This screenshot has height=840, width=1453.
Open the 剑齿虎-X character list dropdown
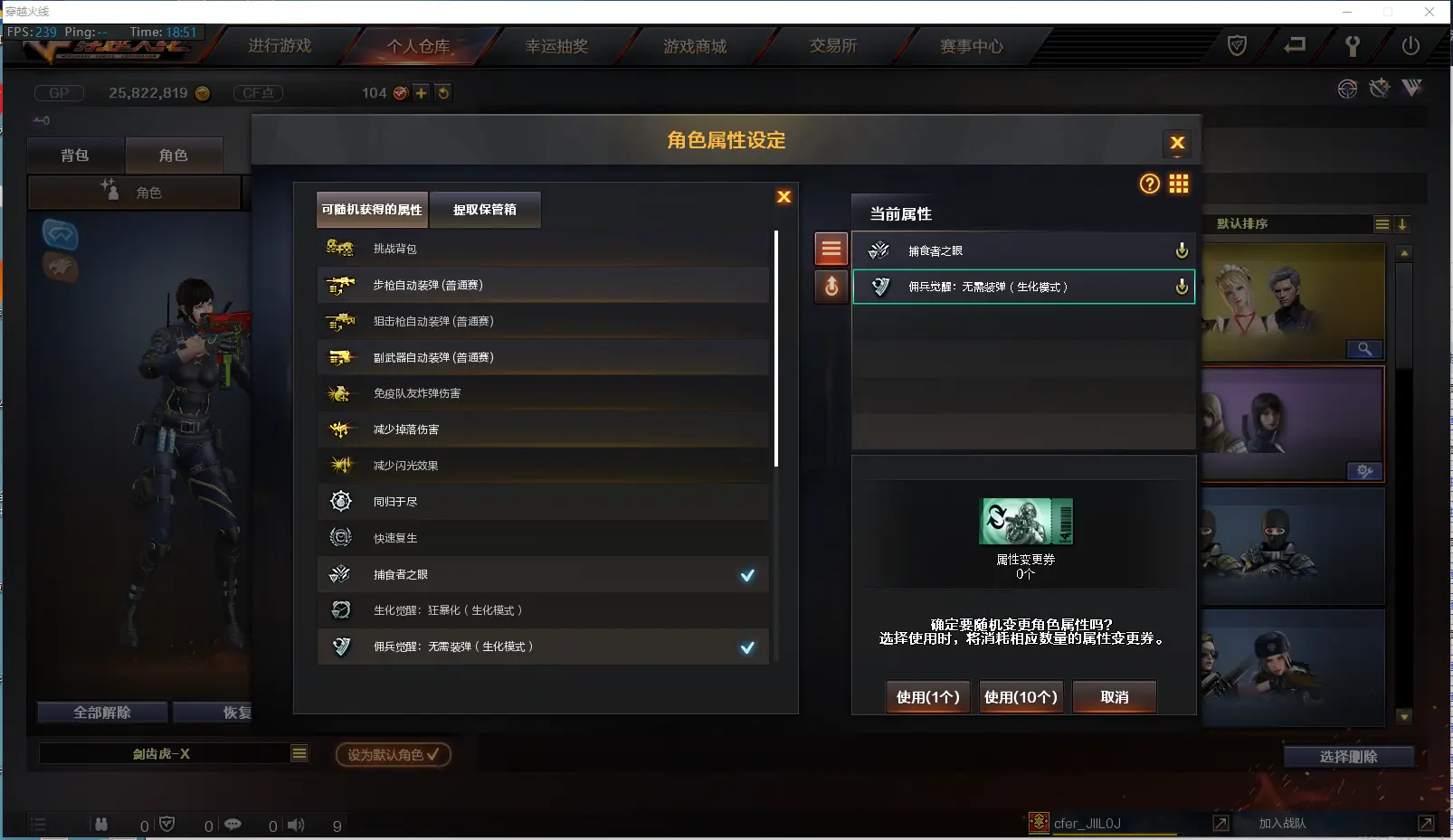299,753
